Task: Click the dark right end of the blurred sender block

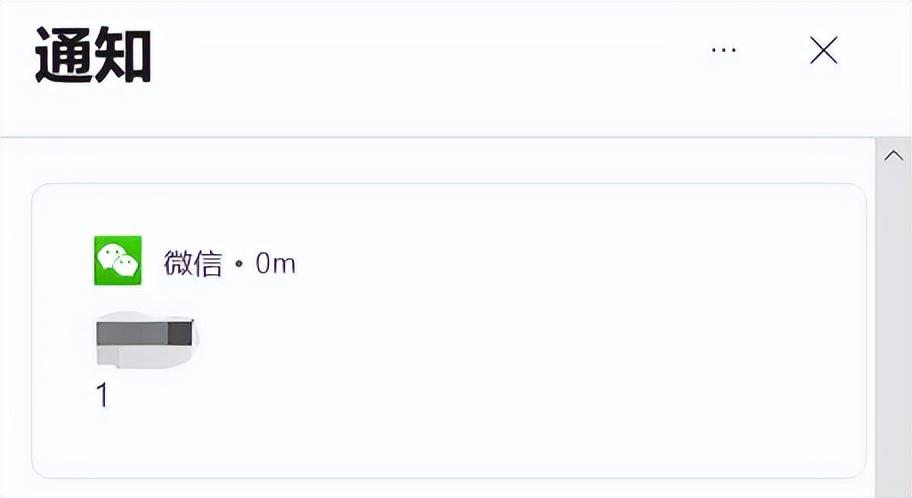Action: pos(180,332)
